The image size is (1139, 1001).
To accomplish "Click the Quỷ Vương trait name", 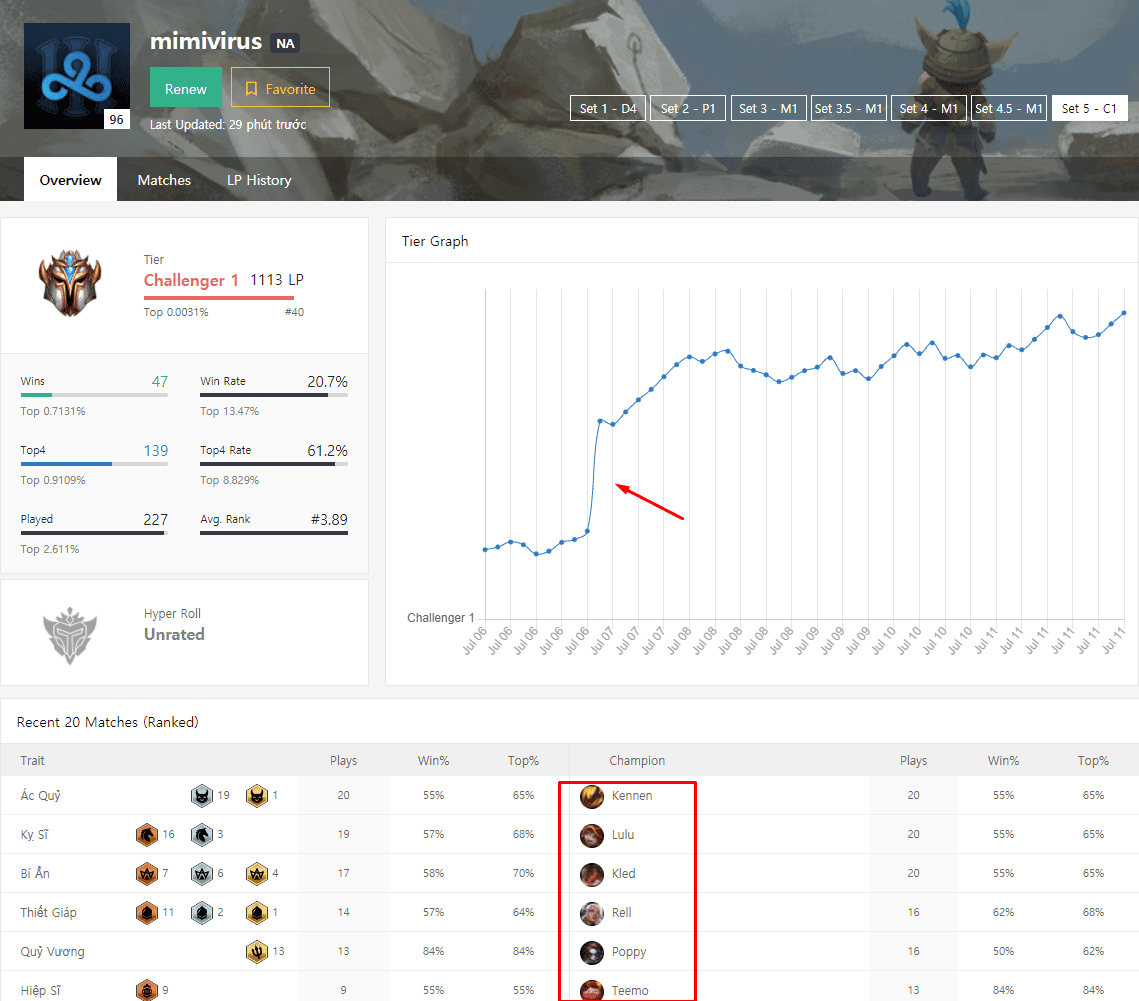I will coord(52,952).
